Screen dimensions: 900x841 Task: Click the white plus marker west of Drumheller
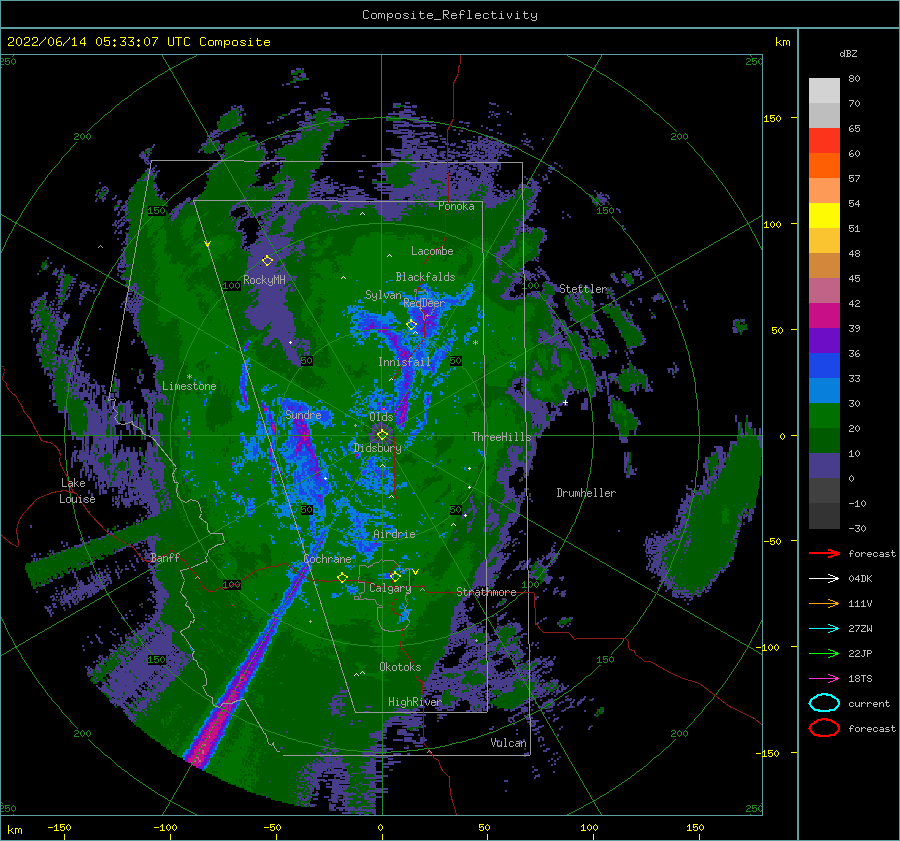[x=565, y=403]
